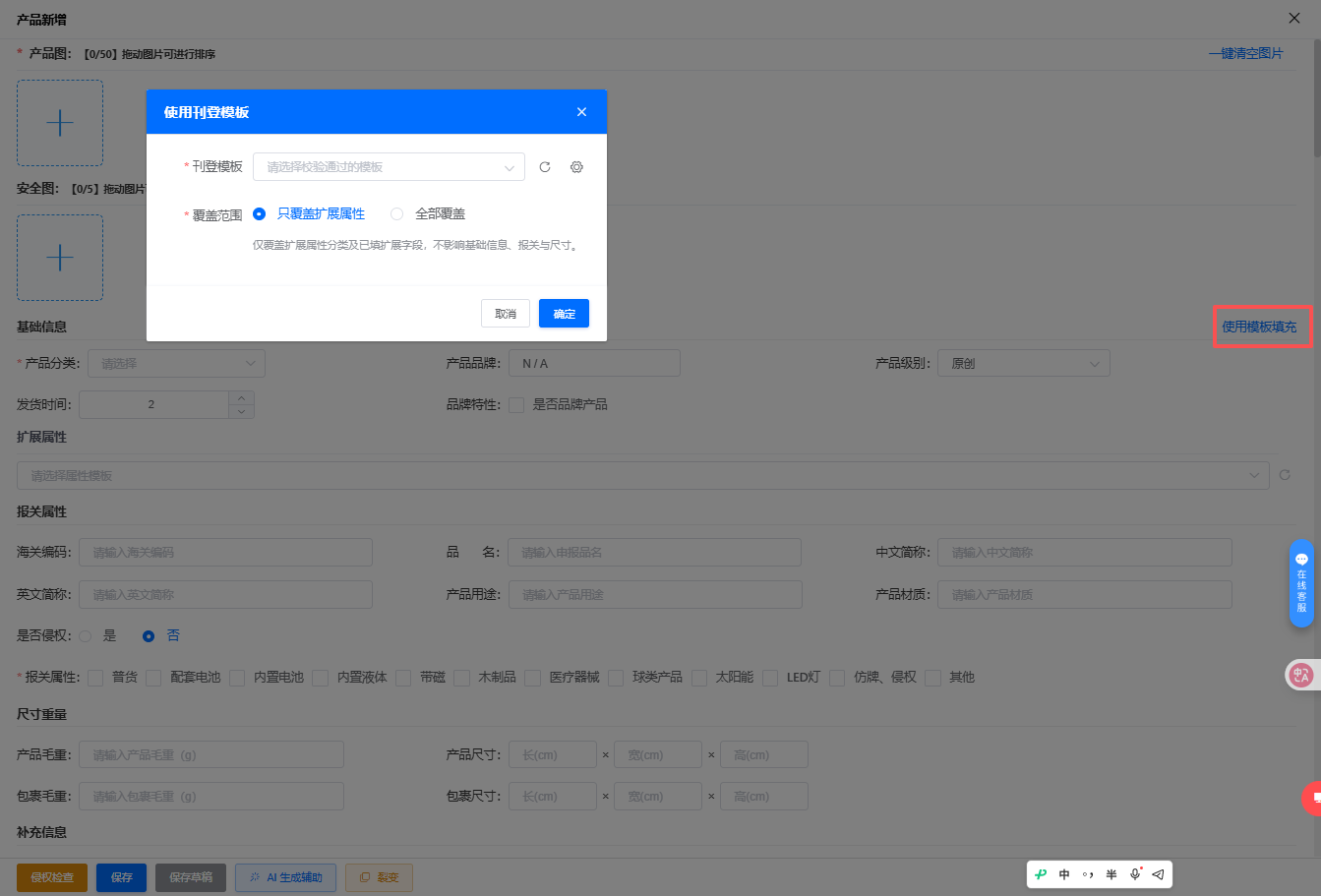Viewport: 1321px width, 896px height.
Task: Click the IME microphone voice input icon
Action: tap(1135, 874)
